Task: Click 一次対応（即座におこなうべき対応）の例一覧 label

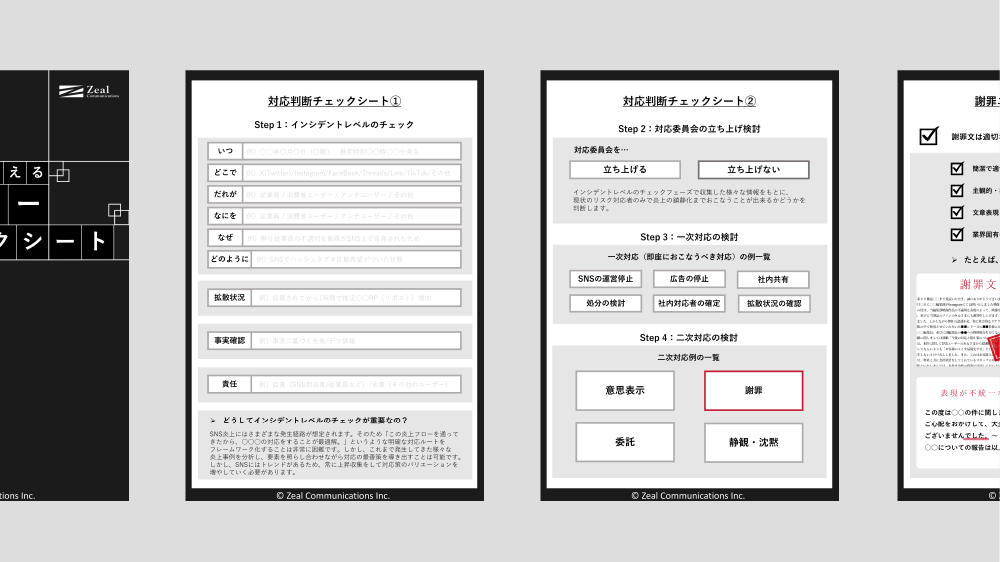Action: pyautogui.click(x=689, y=256)
